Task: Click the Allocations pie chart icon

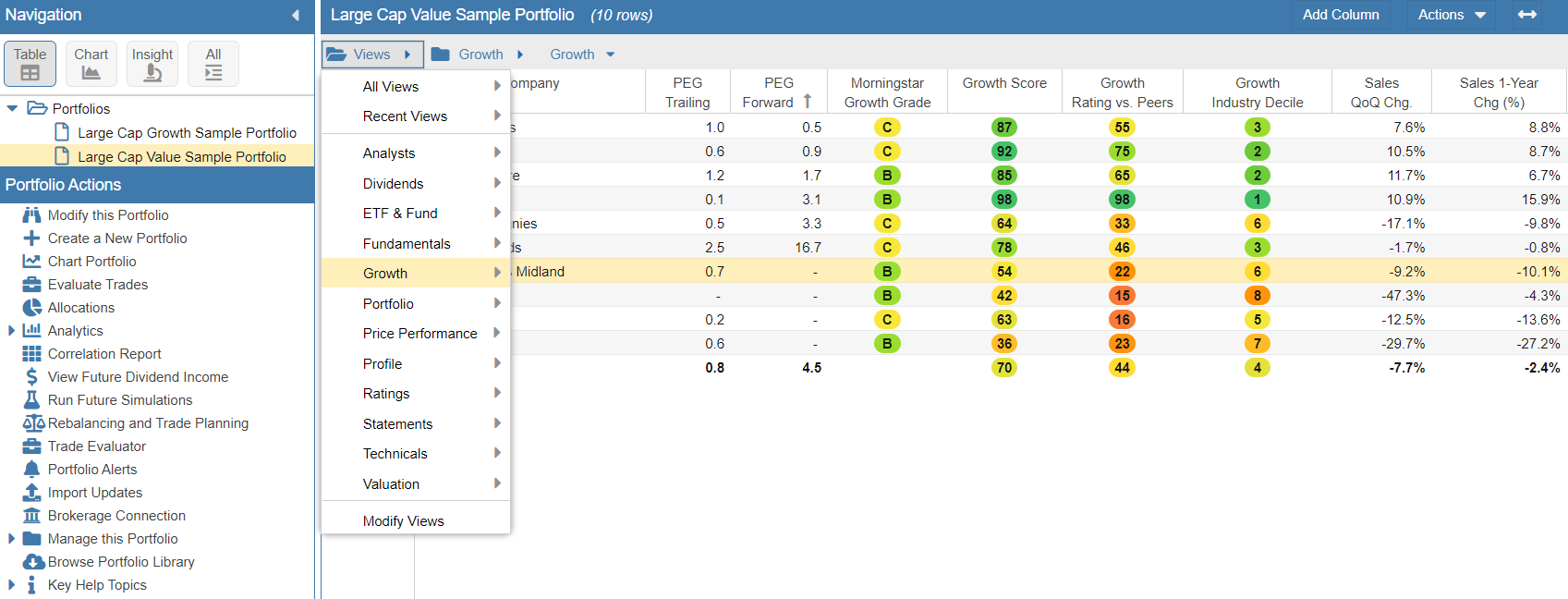Action: tap(31, 308)
